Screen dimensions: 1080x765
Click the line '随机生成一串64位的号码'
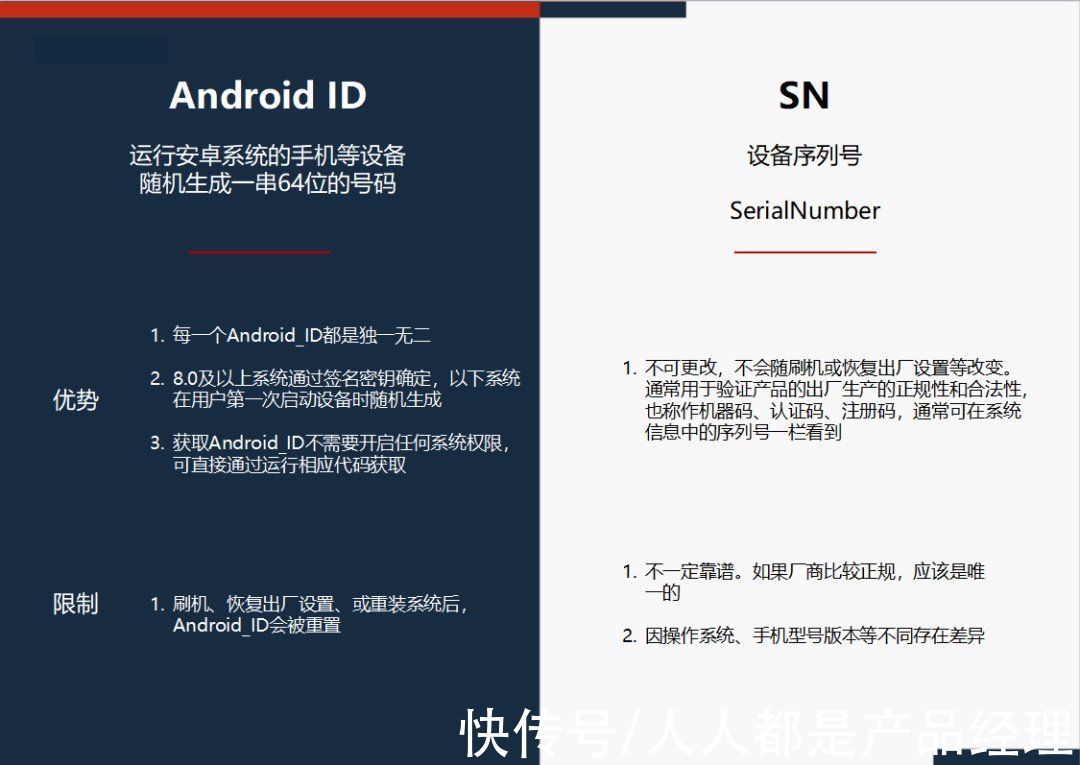click(267, 184)
